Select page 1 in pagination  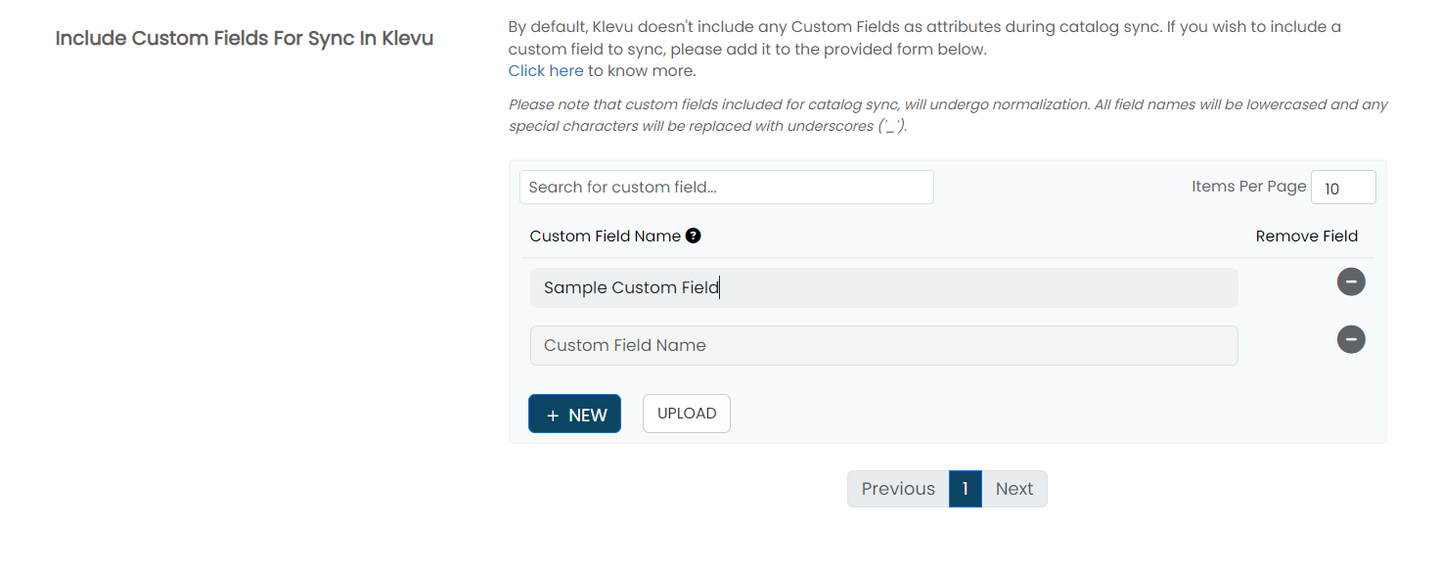(965, 489)
